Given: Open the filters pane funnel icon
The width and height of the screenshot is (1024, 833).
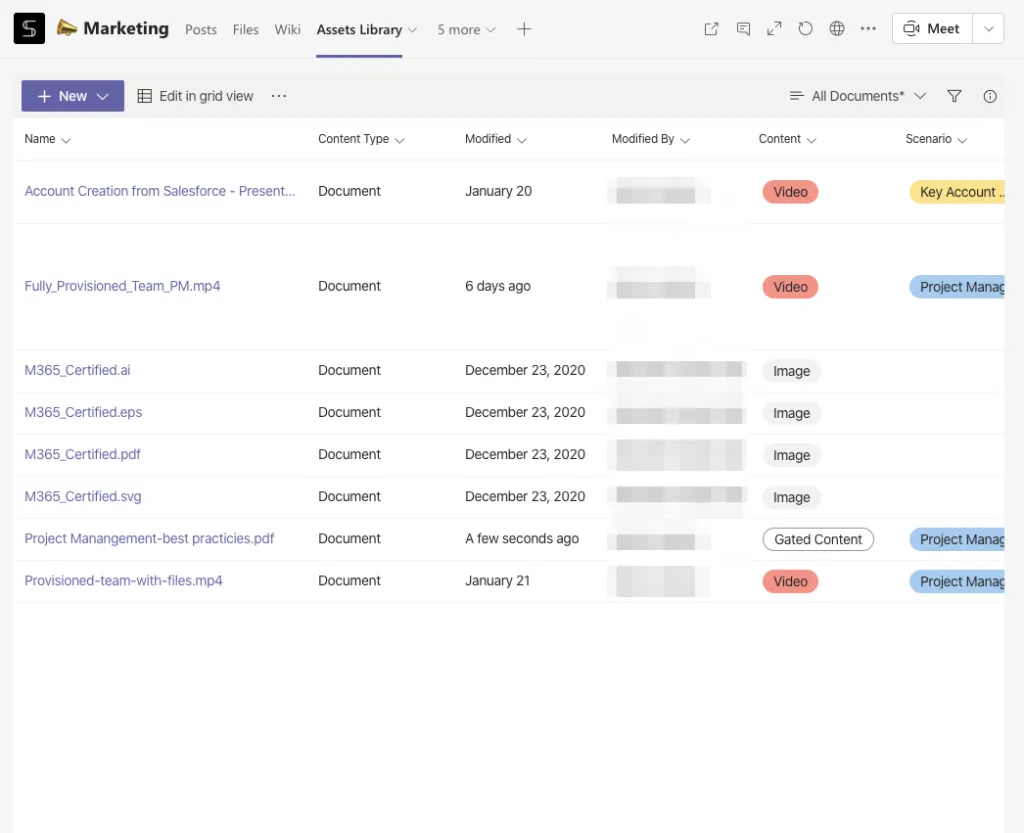Looking at the screenshot, I should (x=954, y=96).
